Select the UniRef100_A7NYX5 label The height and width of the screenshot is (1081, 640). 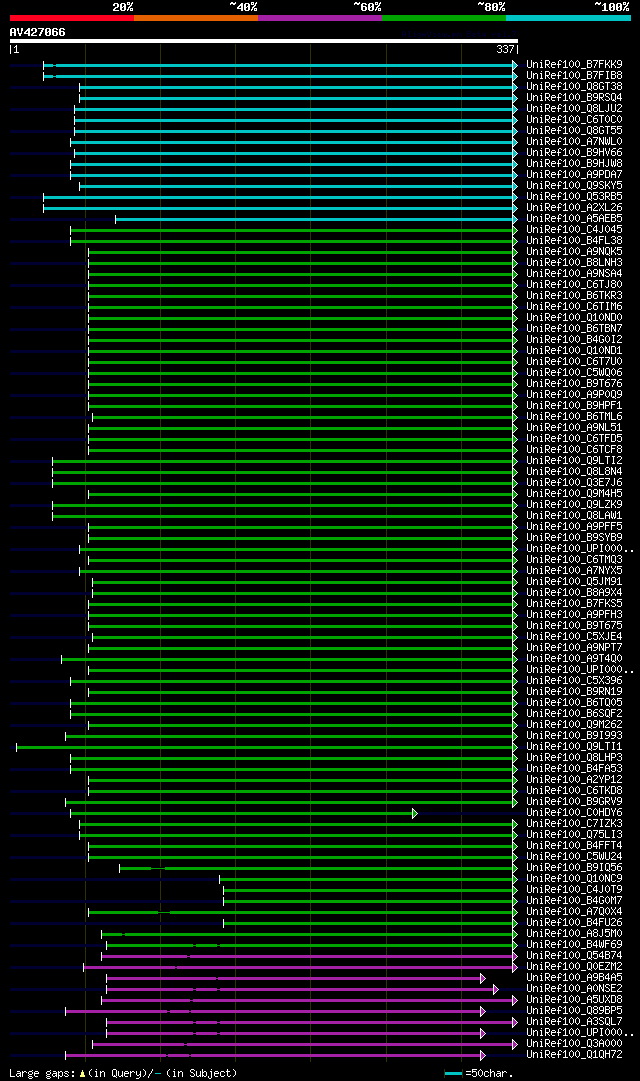[574, 571]
